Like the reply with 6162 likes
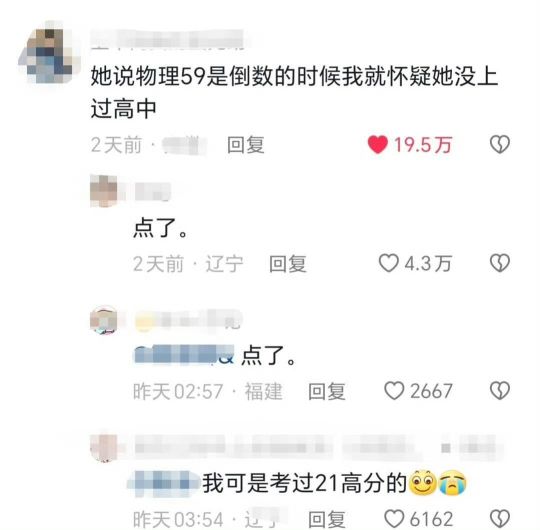Image resolution: width=540 pixels, height=530 pixels. pos(394,518)
